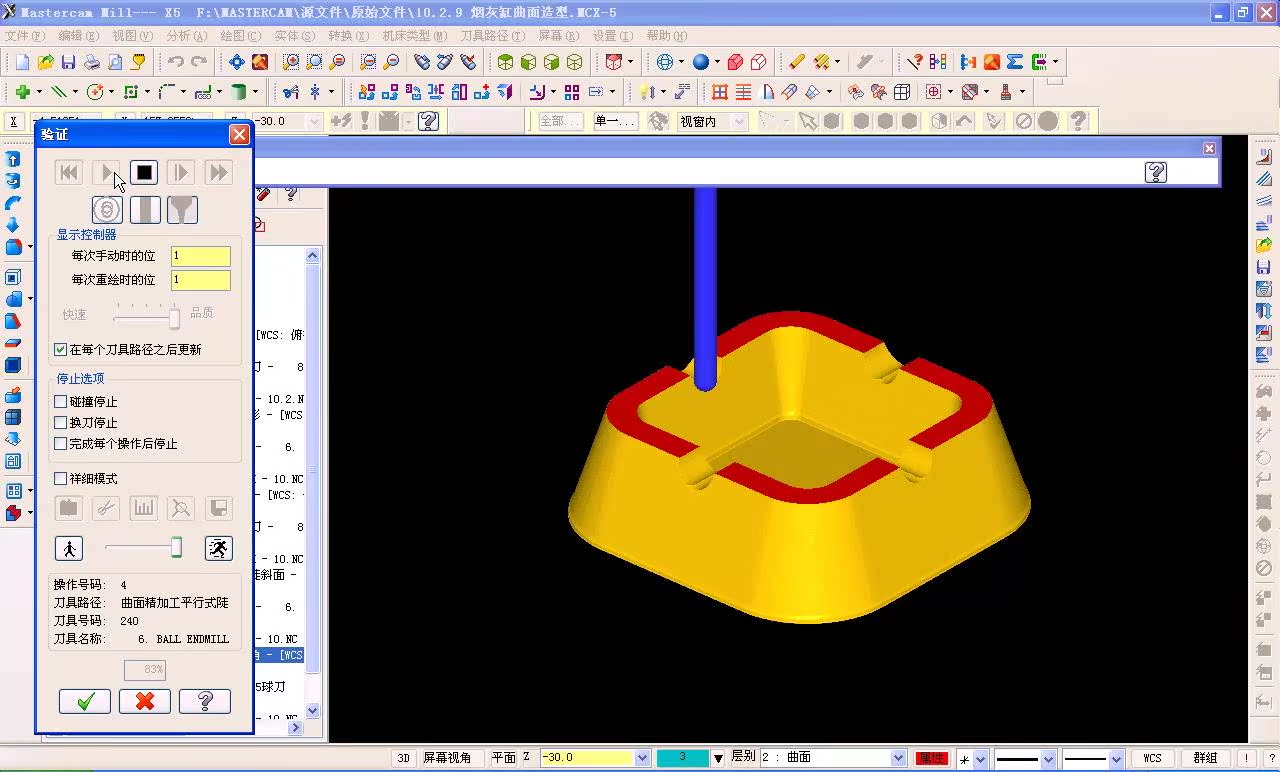Open a file with the folder icon

[45, 62]
